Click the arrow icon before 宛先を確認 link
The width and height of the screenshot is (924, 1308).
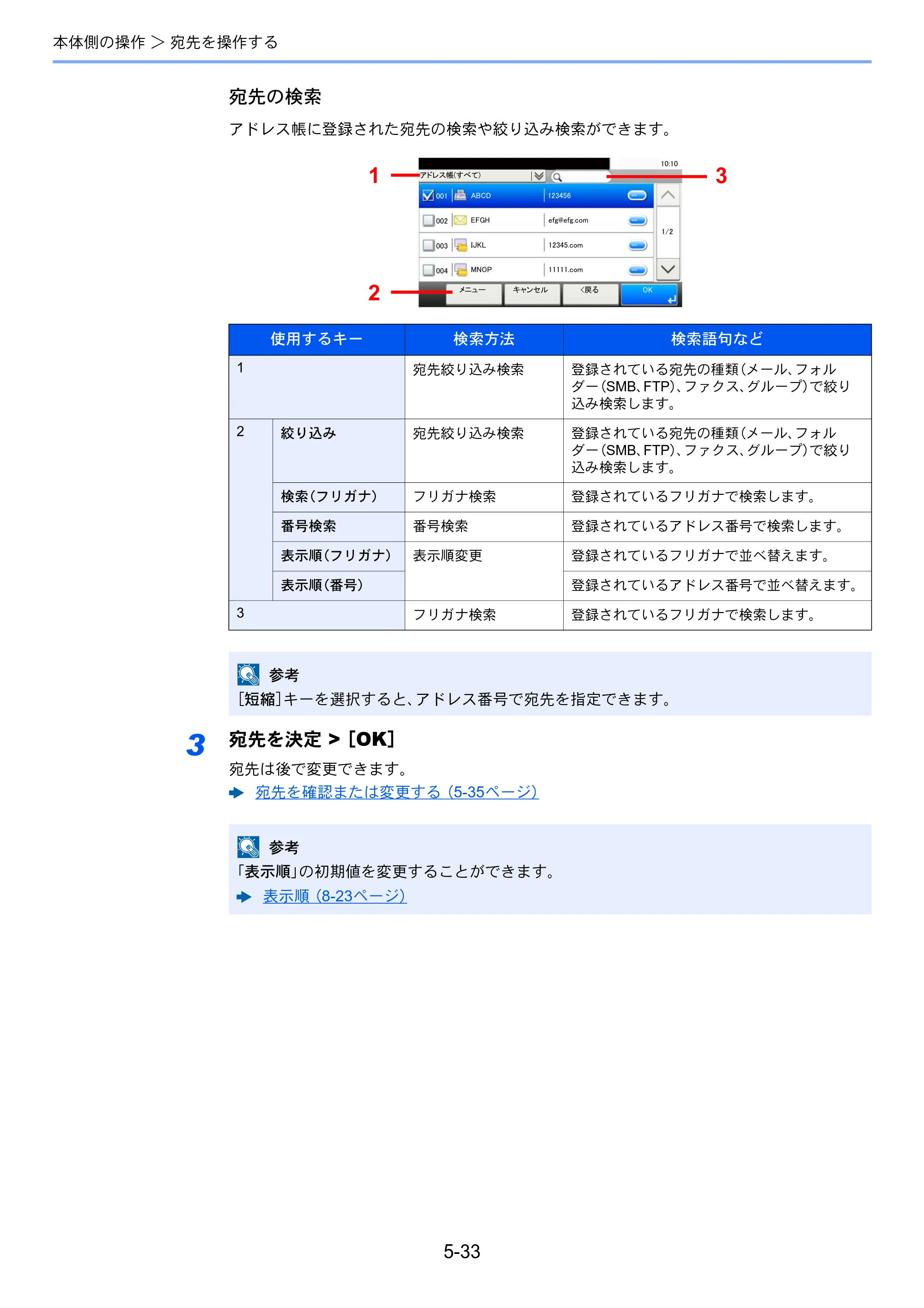click(x=237, y=792)
